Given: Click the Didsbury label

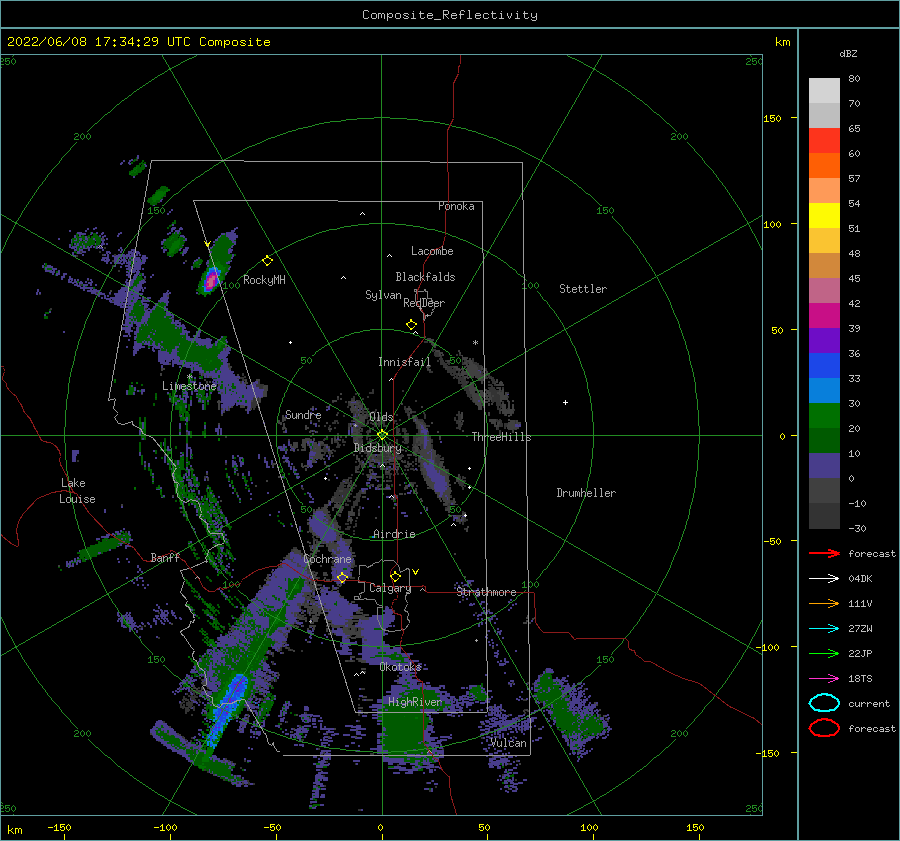Looking at the screenshot, I should pyautogui.click(x=378, y=448).
